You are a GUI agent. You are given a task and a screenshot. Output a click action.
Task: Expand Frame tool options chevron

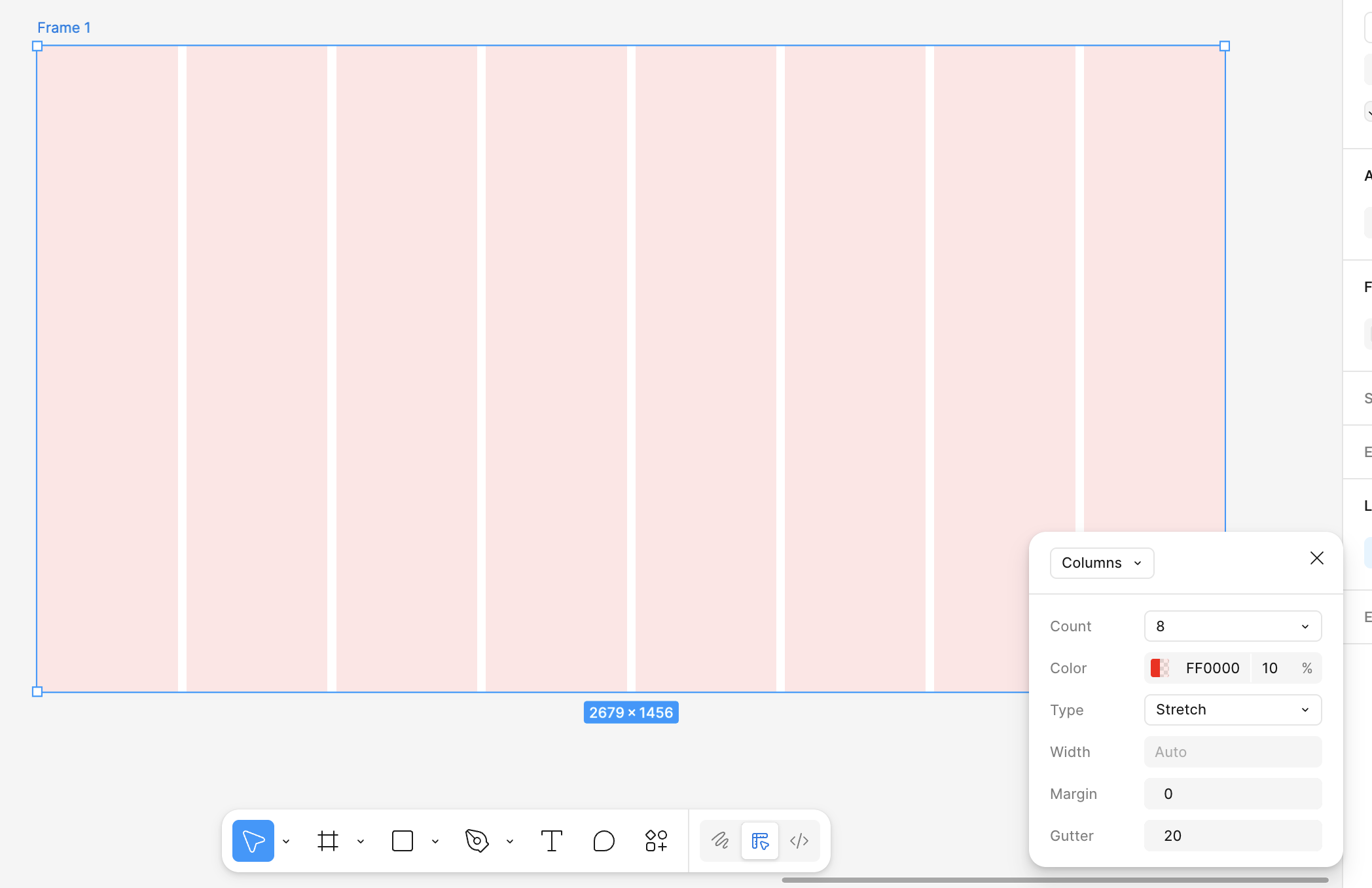[x=361, y=842]
